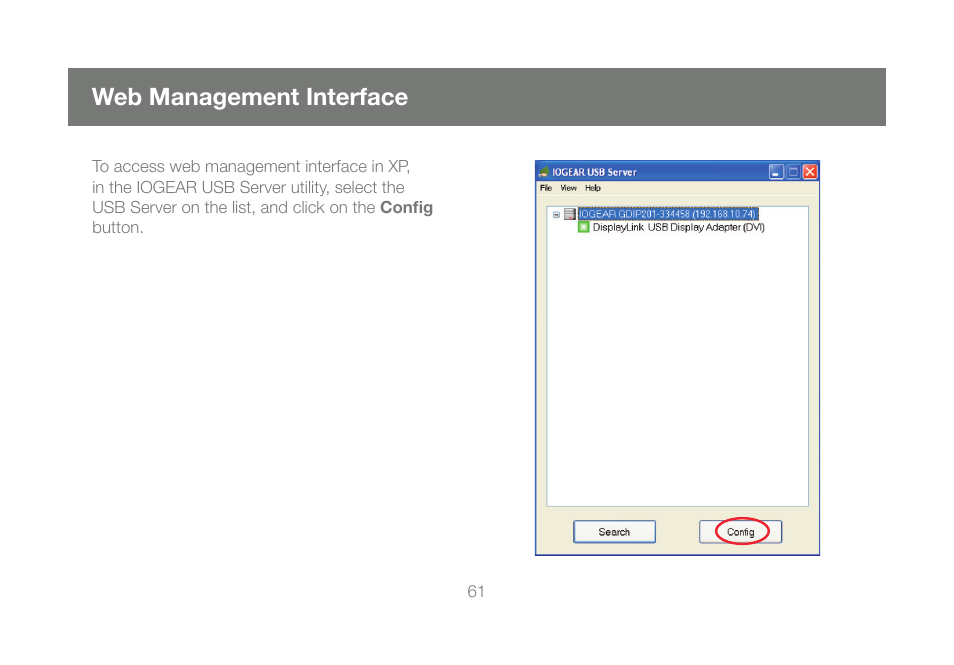Image resolution: width=954 pixels, height=665 pixels.
Task: Open the File menu
Action: pos(546,188)
